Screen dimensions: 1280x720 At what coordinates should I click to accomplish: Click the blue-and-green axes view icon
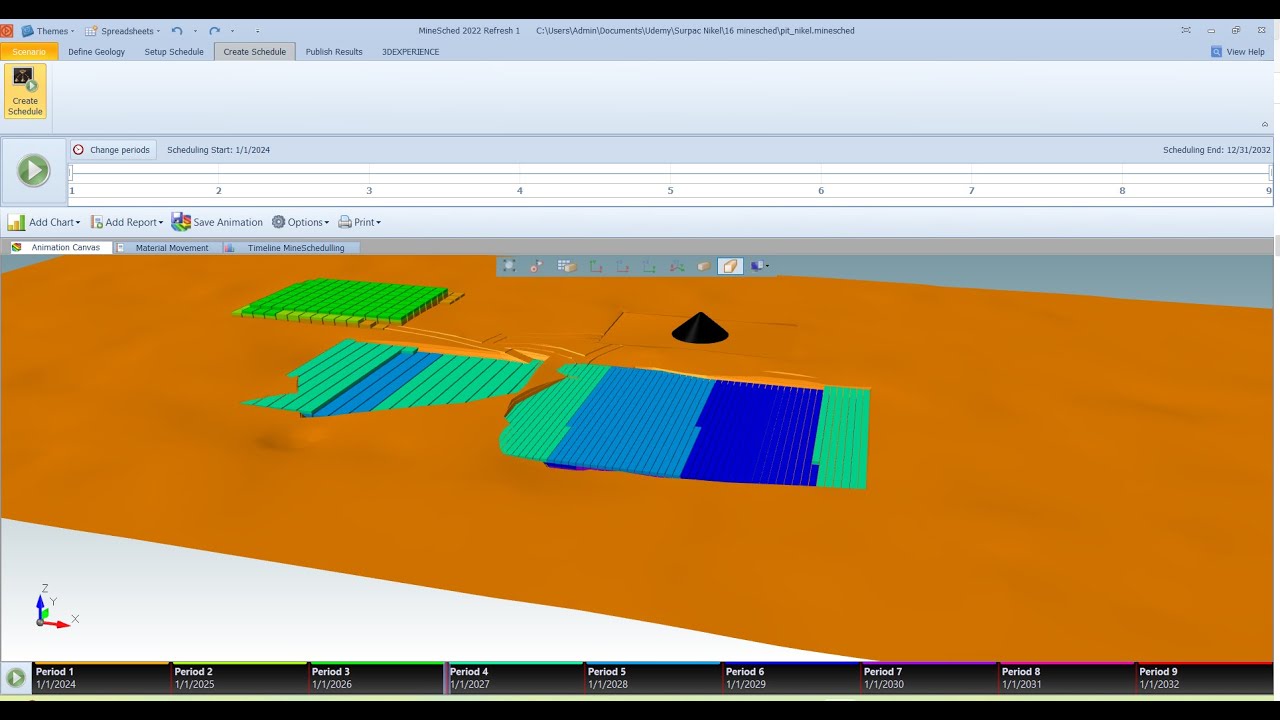tap(649, 266)
